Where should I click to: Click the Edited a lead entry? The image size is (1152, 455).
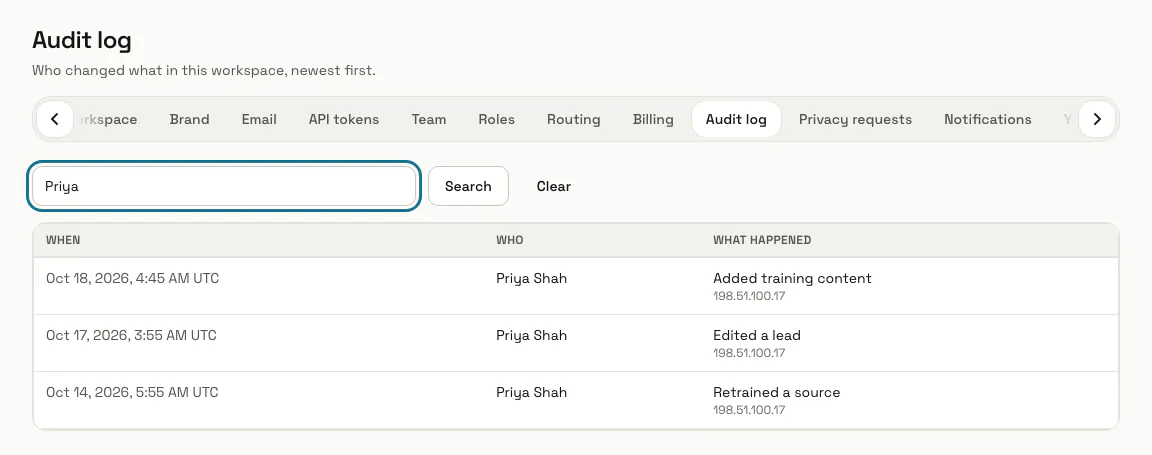757,335
